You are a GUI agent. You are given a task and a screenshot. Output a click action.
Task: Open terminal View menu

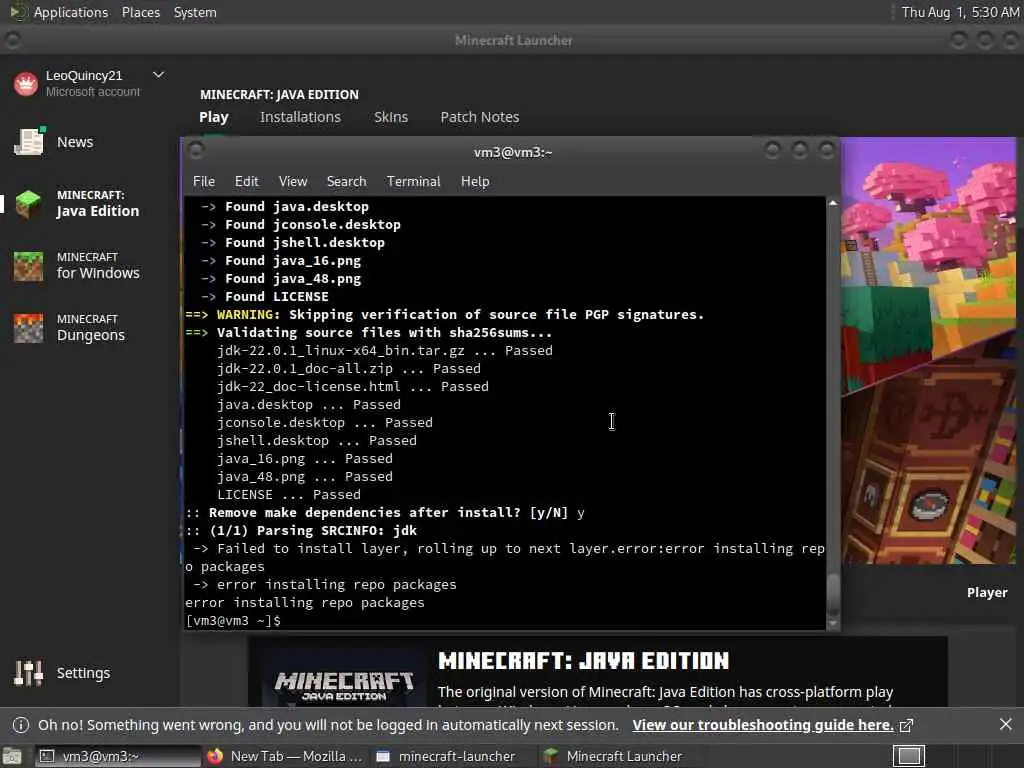(293, 181)
